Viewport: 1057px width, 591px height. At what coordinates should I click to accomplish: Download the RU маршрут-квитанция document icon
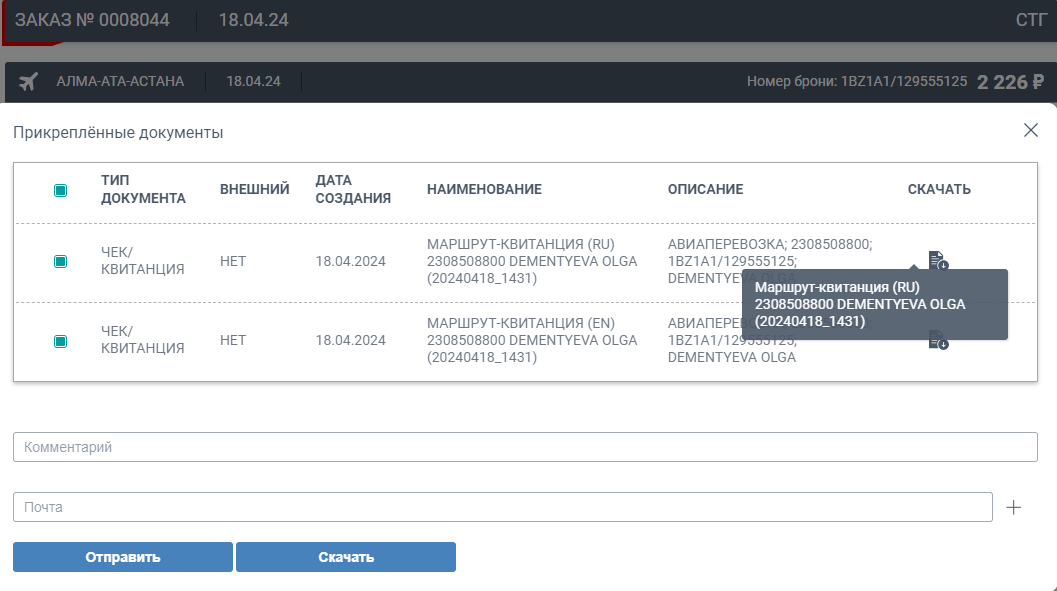click(937, 260)
